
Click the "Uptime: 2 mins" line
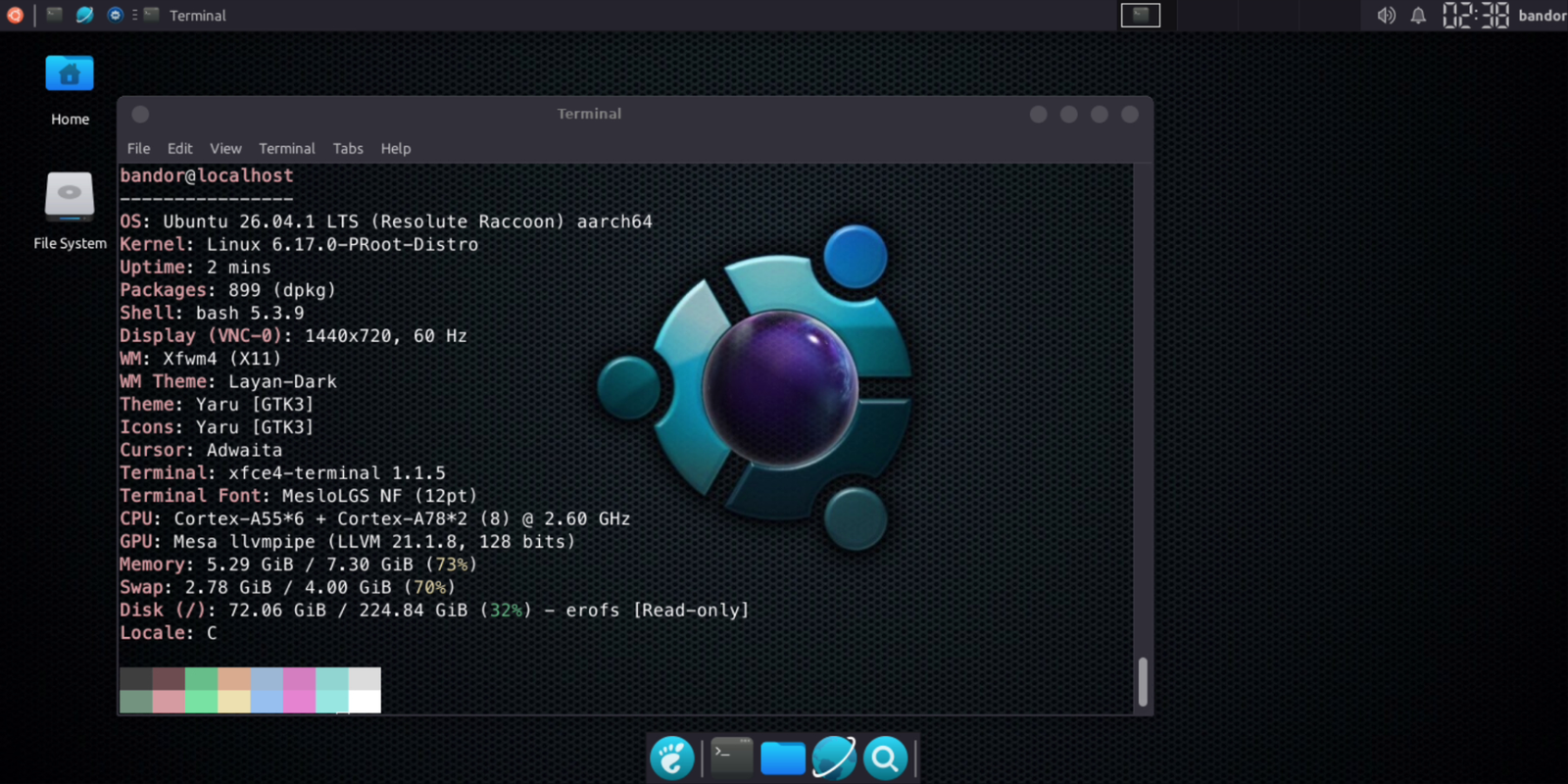195,268
